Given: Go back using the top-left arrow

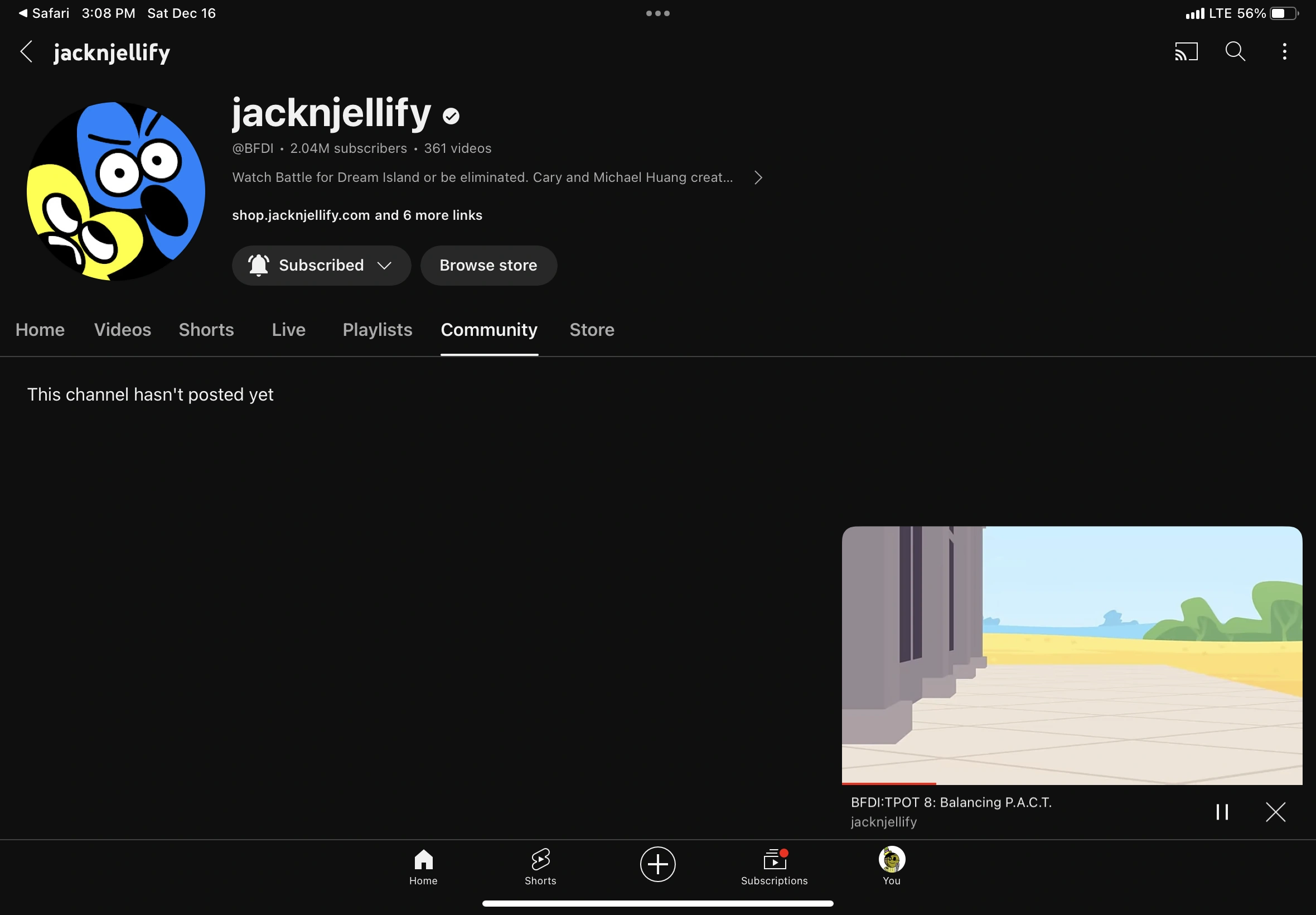Looking at the screenshot, I should click(x=26, y=51).
